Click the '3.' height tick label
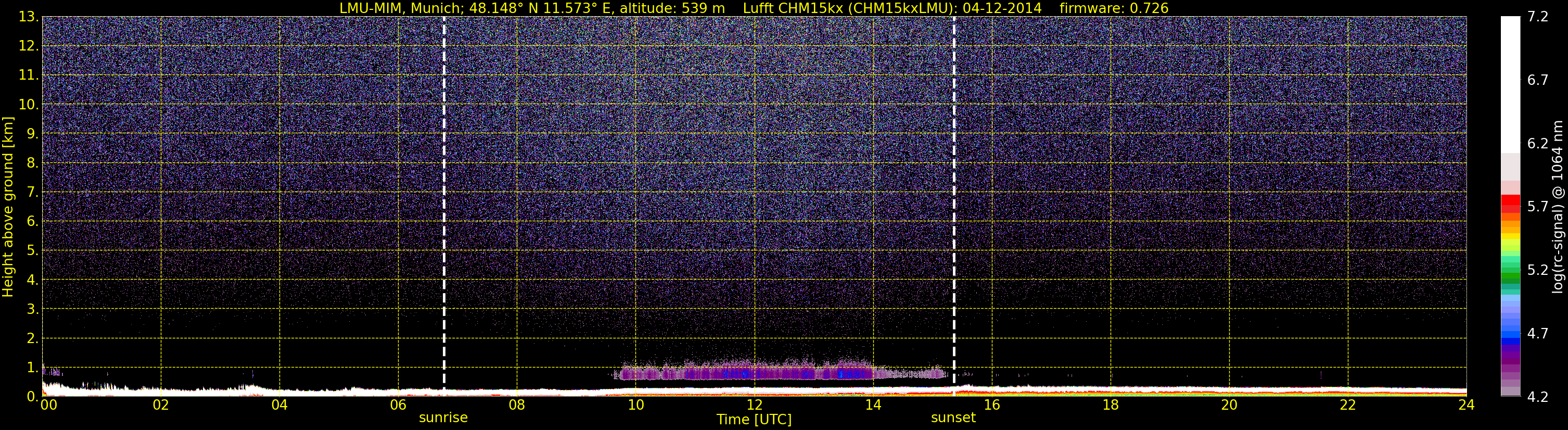 click(x=32, y=309)
